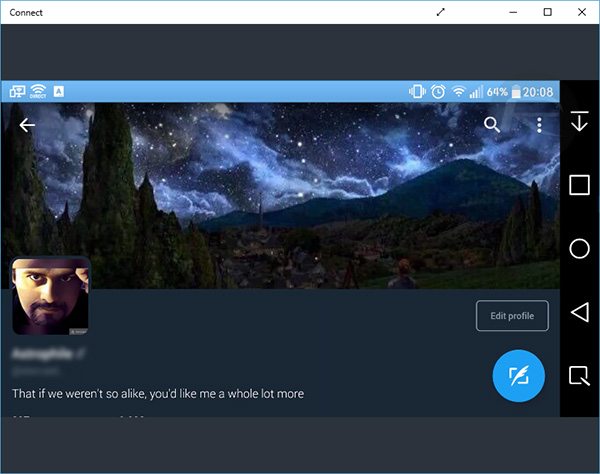Click the profile bio text
Image resolution: width=600 pixels, height=474 pixels.
158,393
